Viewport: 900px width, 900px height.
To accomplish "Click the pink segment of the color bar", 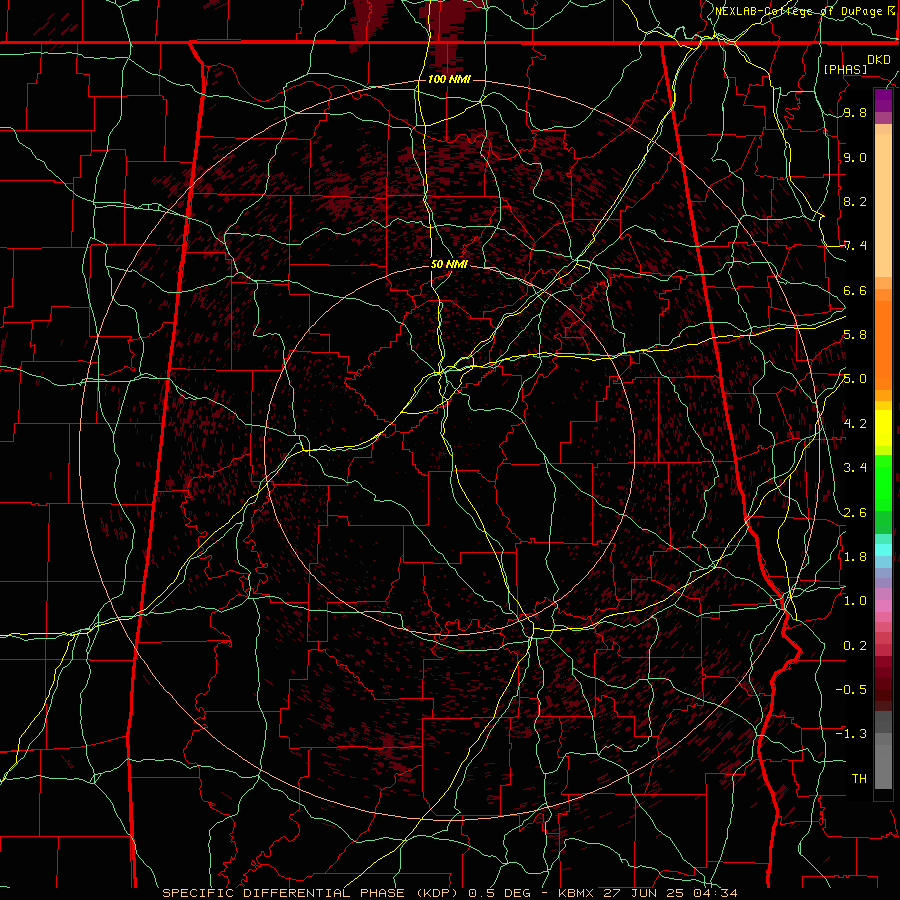I will click(x=883, y=606).
